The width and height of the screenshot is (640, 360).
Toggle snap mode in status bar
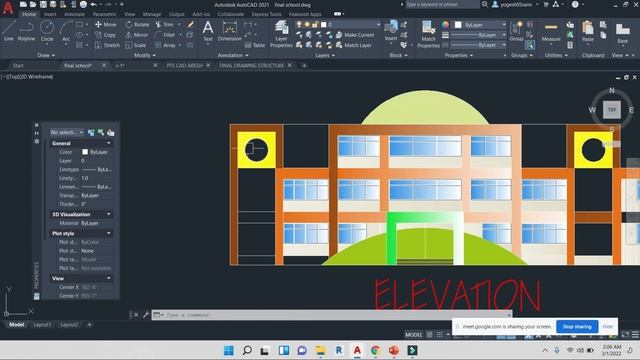pyautogui.click(x=440, y=335)
